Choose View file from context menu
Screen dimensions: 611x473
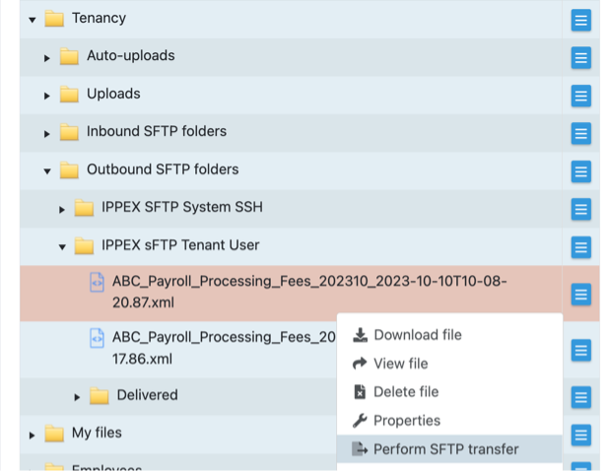click(x=400, y=363)
